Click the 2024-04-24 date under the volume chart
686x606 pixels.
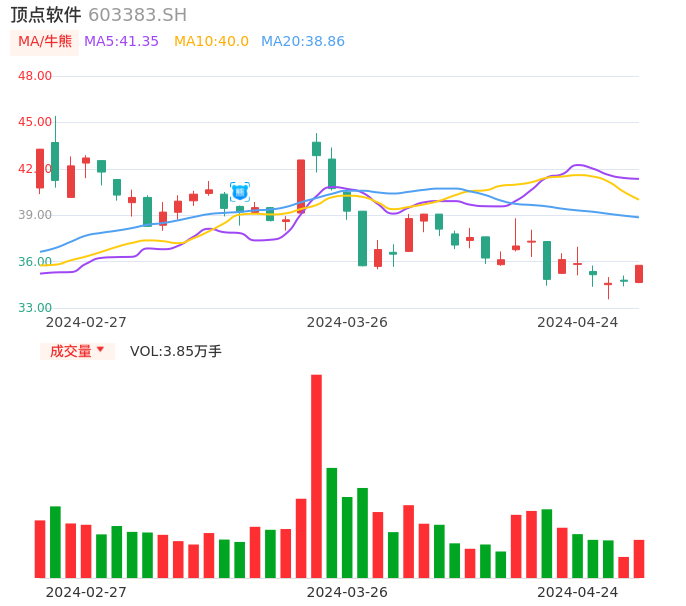pyautogui.click(x=578, y=592)
